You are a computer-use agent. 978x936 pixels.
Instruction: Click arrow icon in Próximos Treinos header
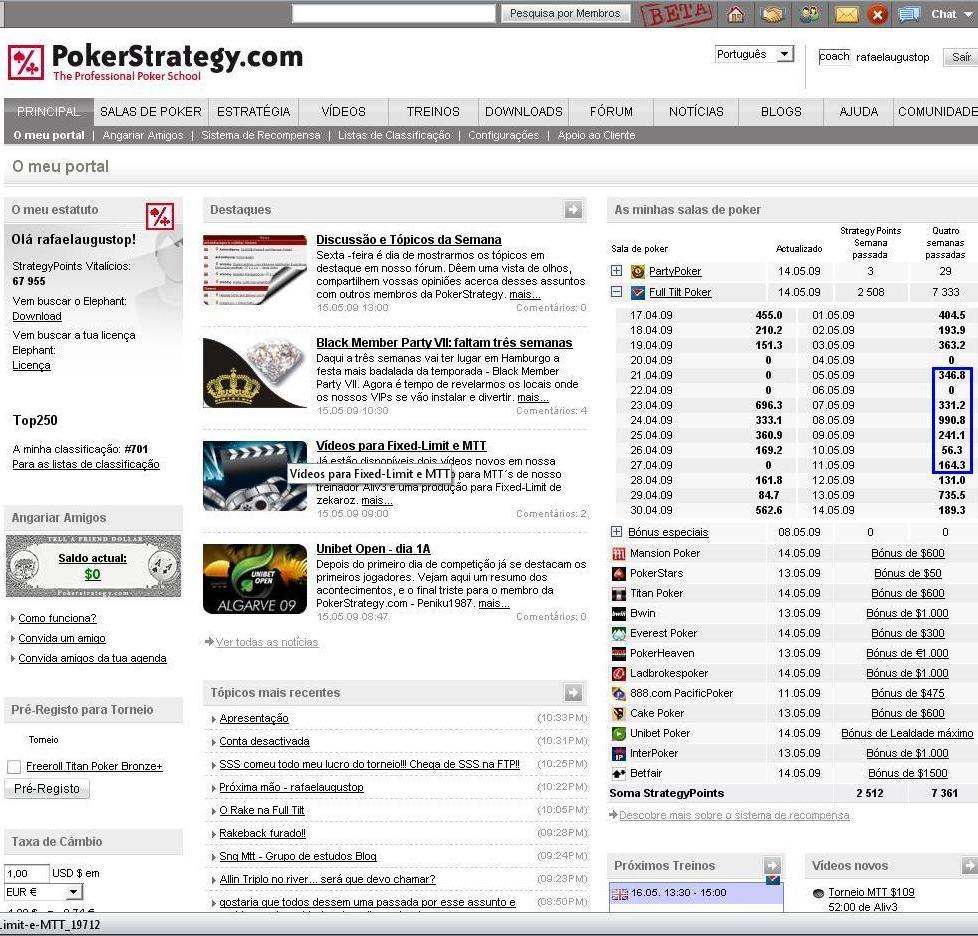tap(772, 866)
